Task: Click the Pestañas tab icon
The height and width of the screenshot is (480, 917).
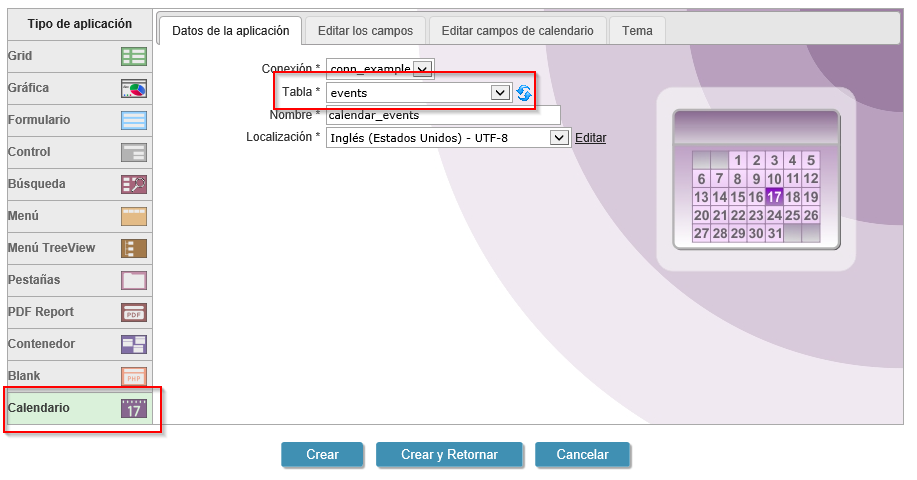Action: pos(134,281)
